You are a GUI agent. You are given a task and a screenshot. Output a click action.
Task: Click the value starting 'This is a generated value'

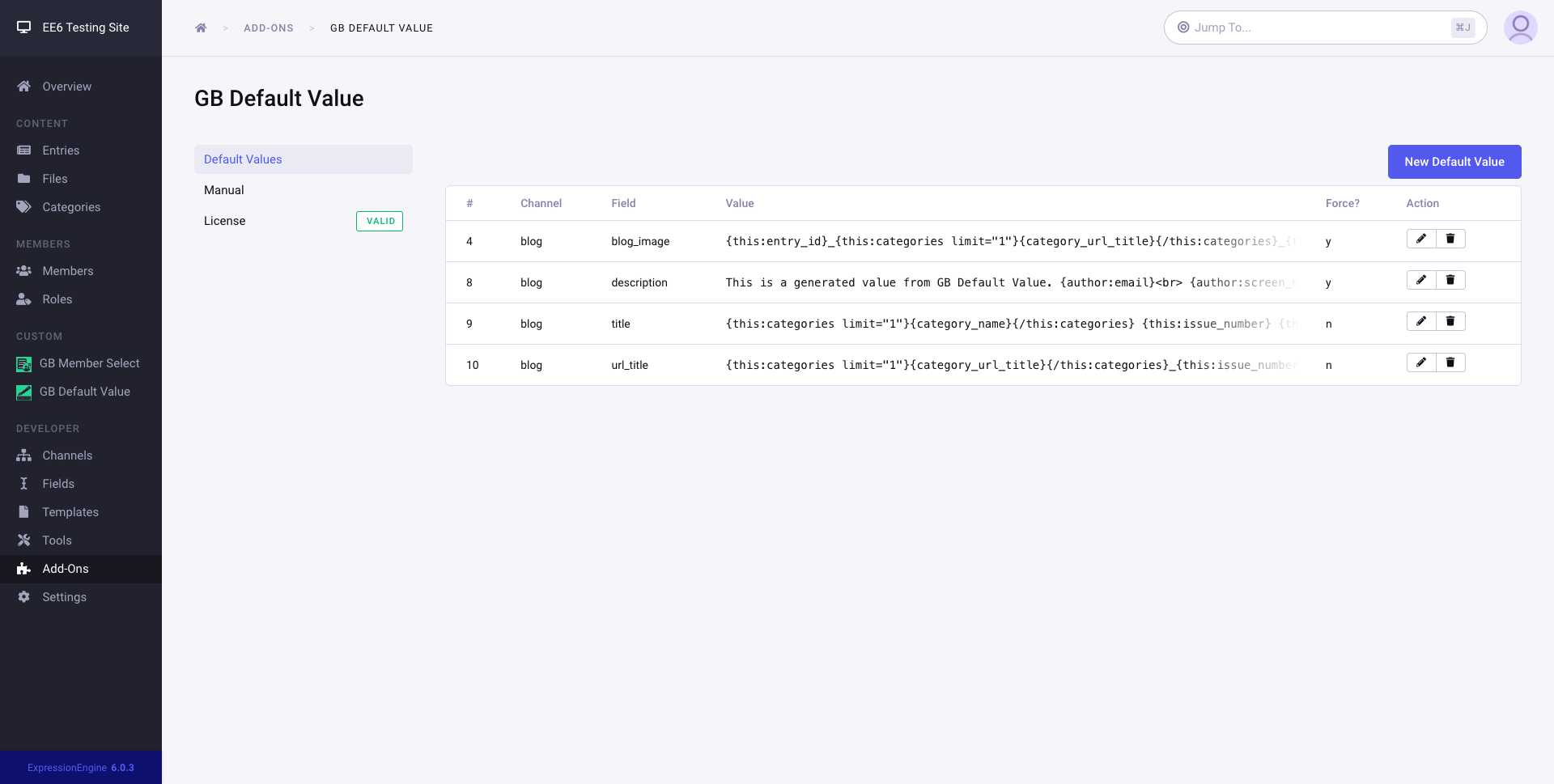[x=1013, y=282]
